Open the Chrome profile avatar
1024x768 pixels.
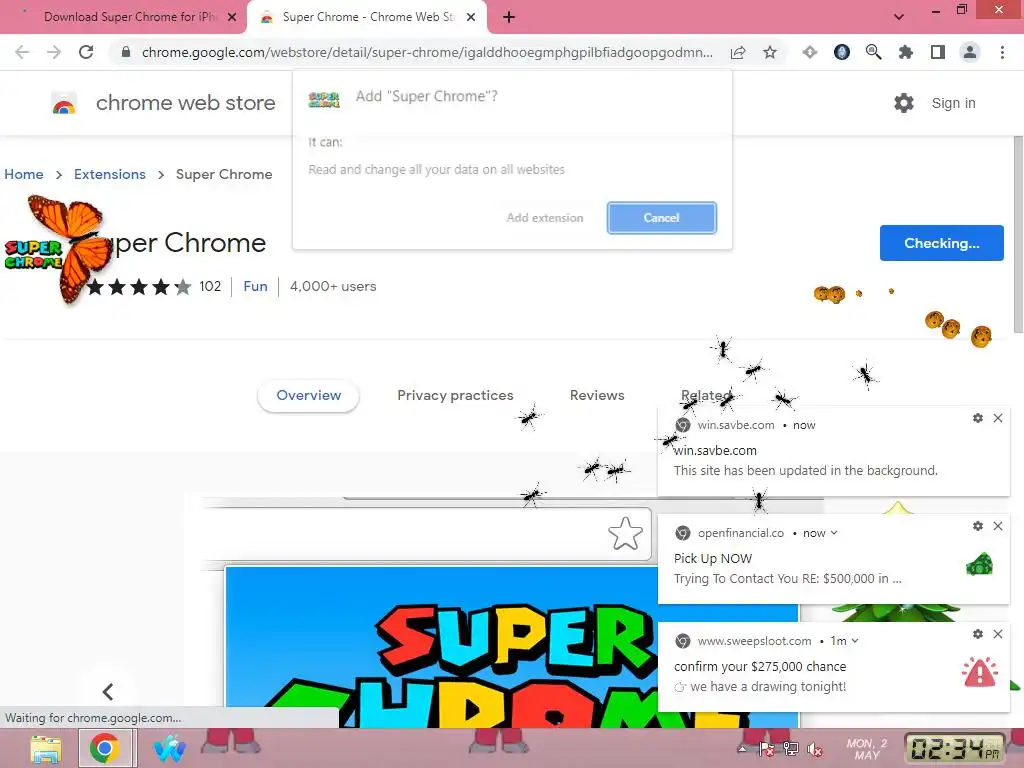(970, 52)
